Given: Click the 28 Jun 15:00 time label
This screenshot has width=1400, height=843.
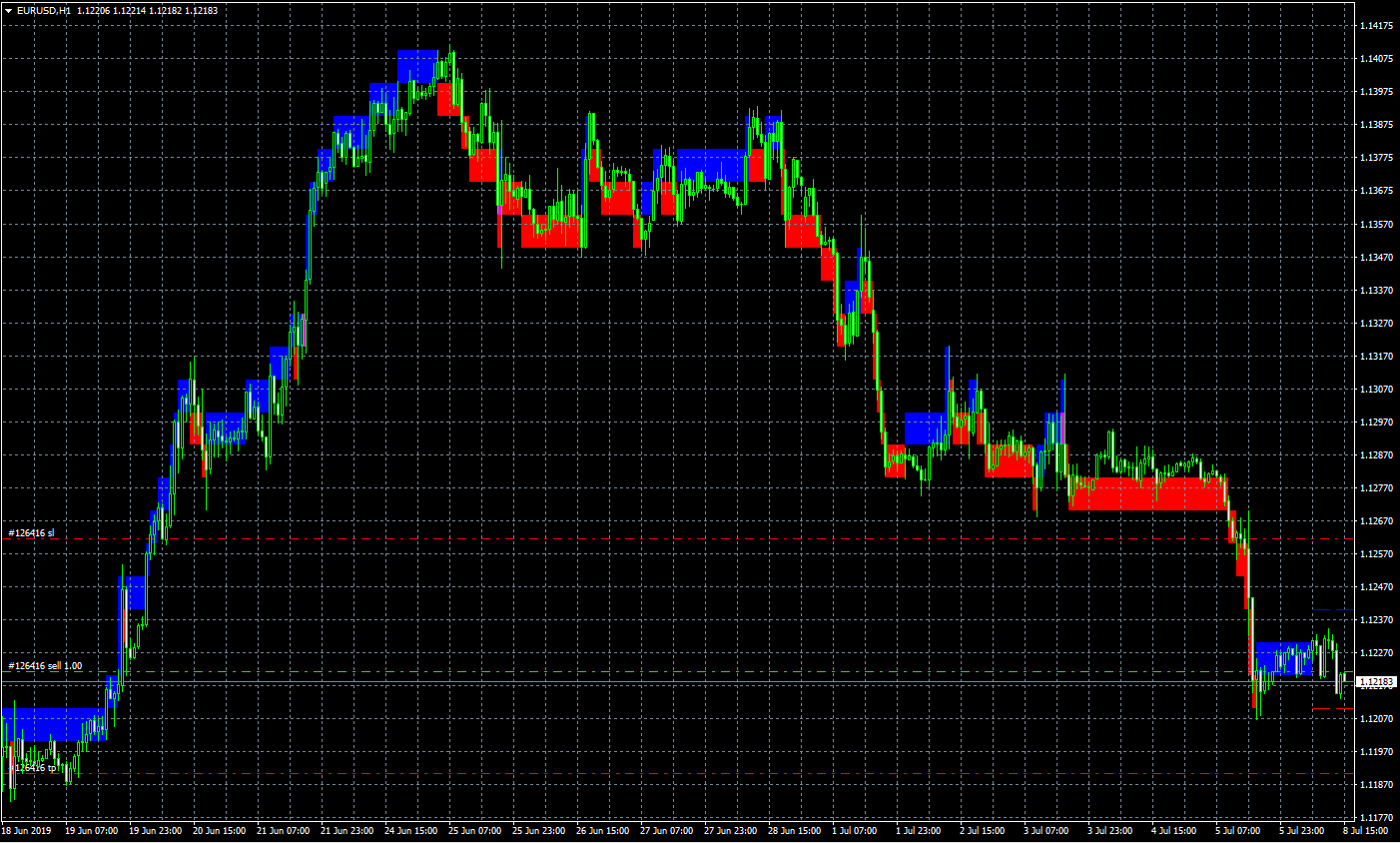Looking at the screenshot, I should click(x=794, y=831).
